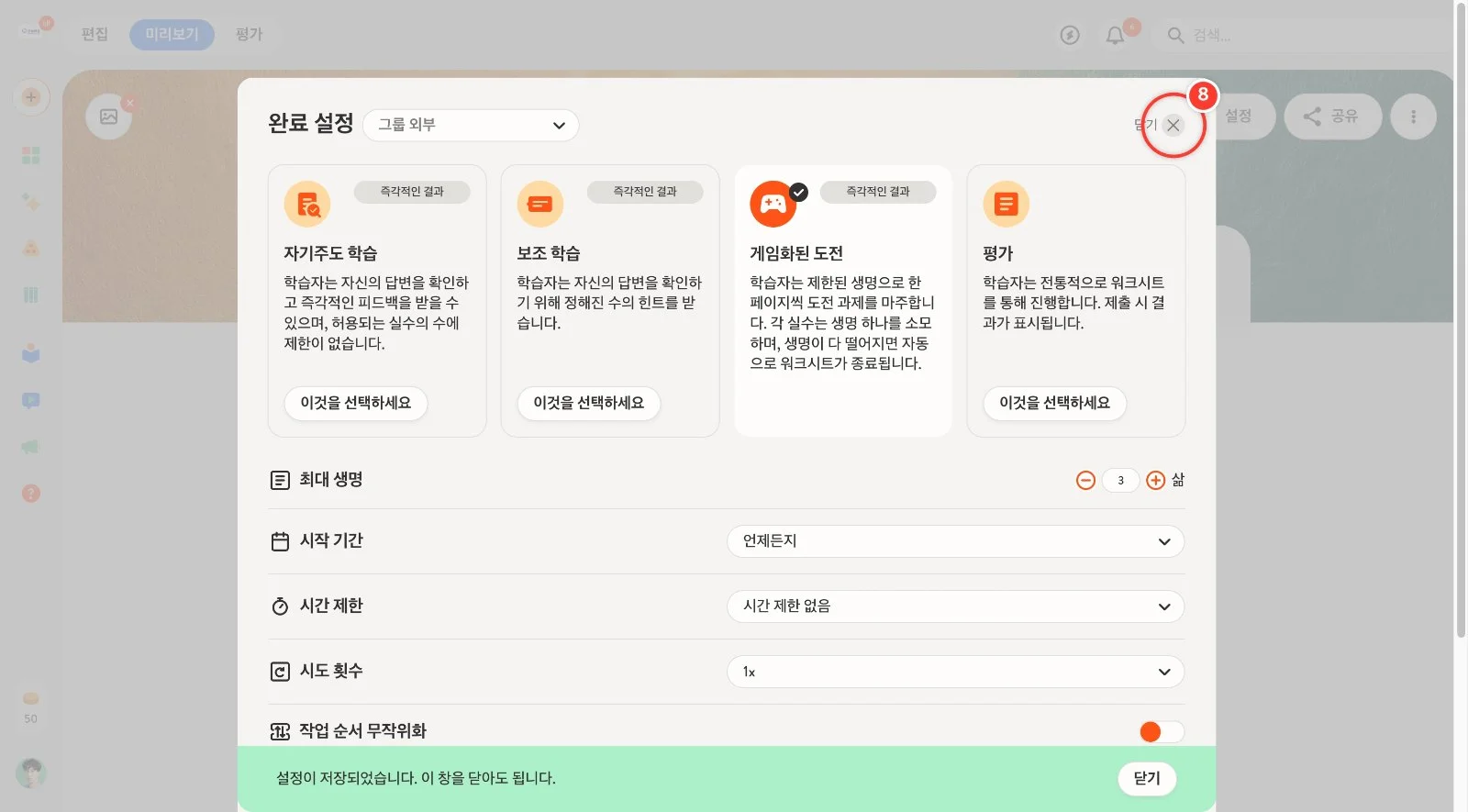Viewport: 1468px width, 812px height.
Task: Open the 시간 제한 없음 dropdown
Action: [955, 606]
